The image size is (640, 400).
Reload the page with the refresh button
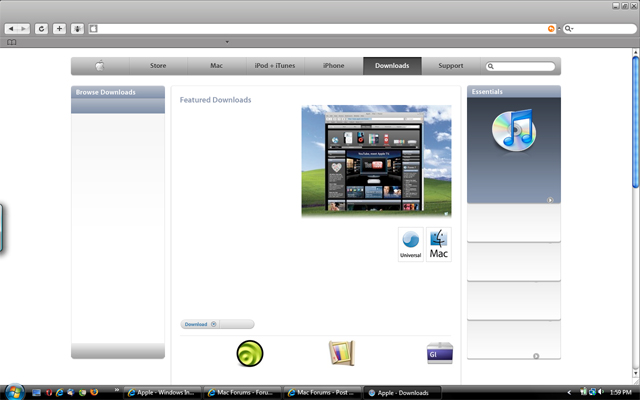pyautogui.click(x=41, y=29)
